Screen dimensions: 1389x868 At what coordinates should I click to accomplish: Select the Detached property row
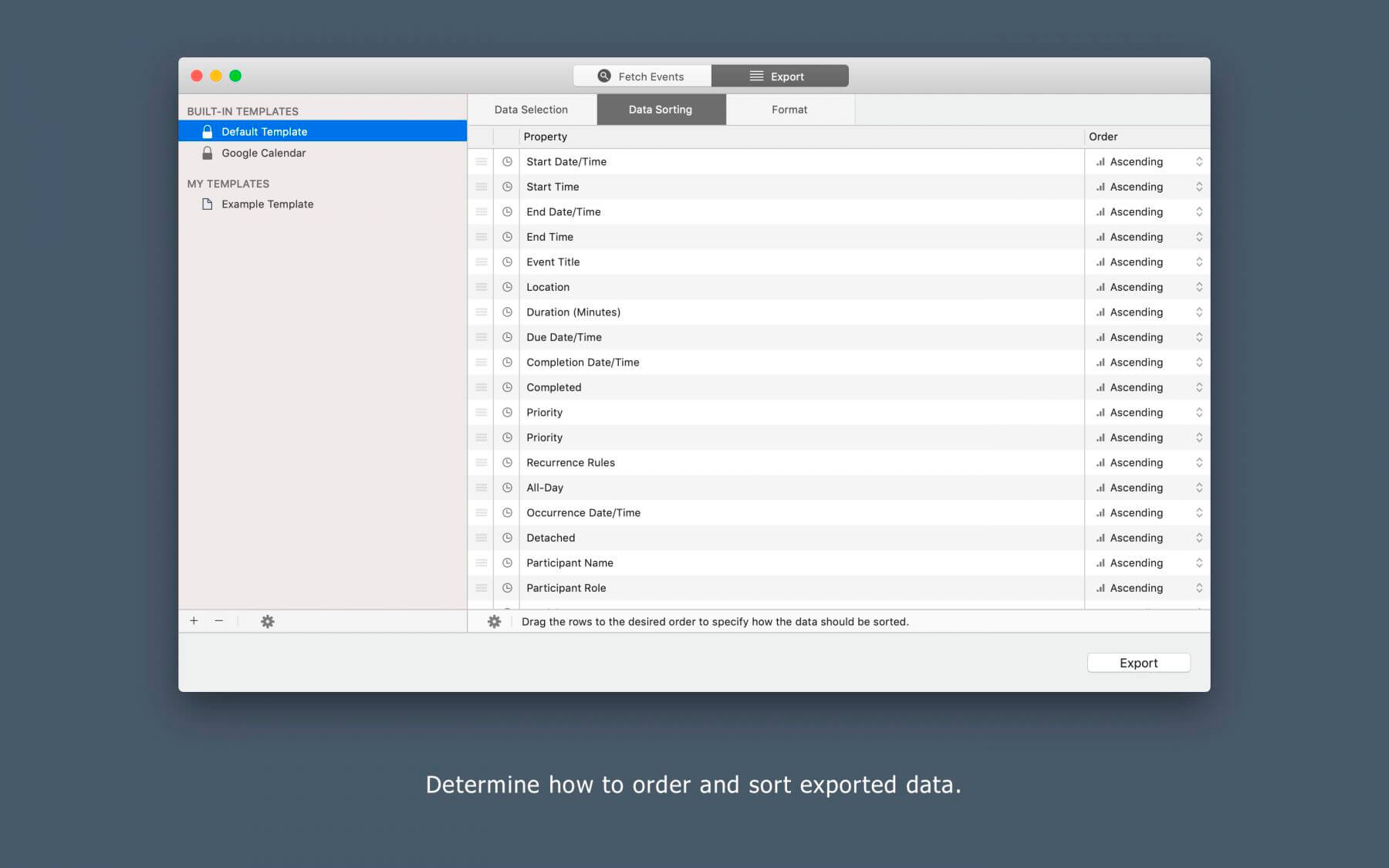pos(839,538)
